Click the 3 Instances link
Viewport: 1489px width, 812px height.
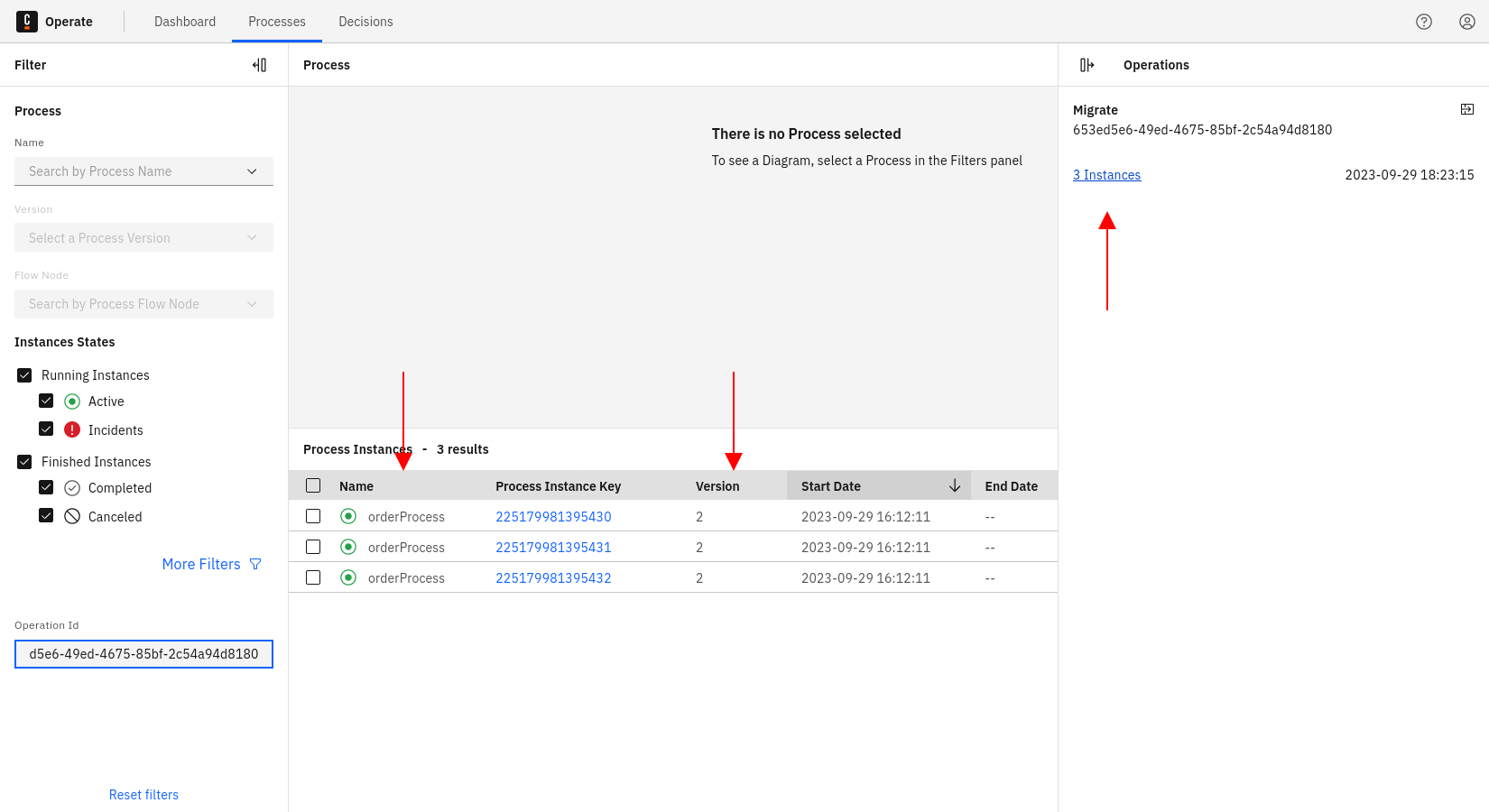1106,175
